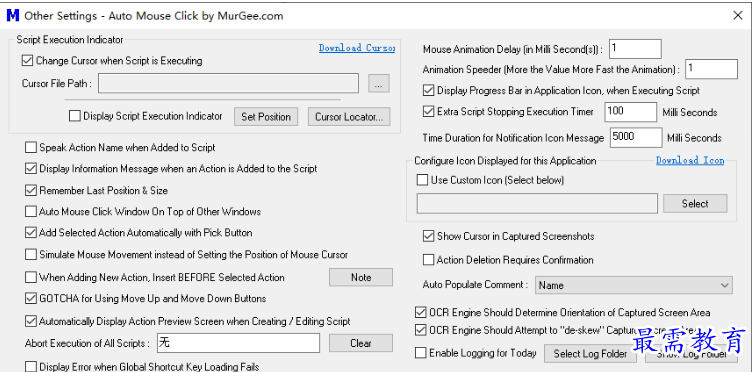Image resolution: width=754 pixels, height=372 pixels.
Task: Toggle Display Progress Bar in Application Icon
Action: 428,90
